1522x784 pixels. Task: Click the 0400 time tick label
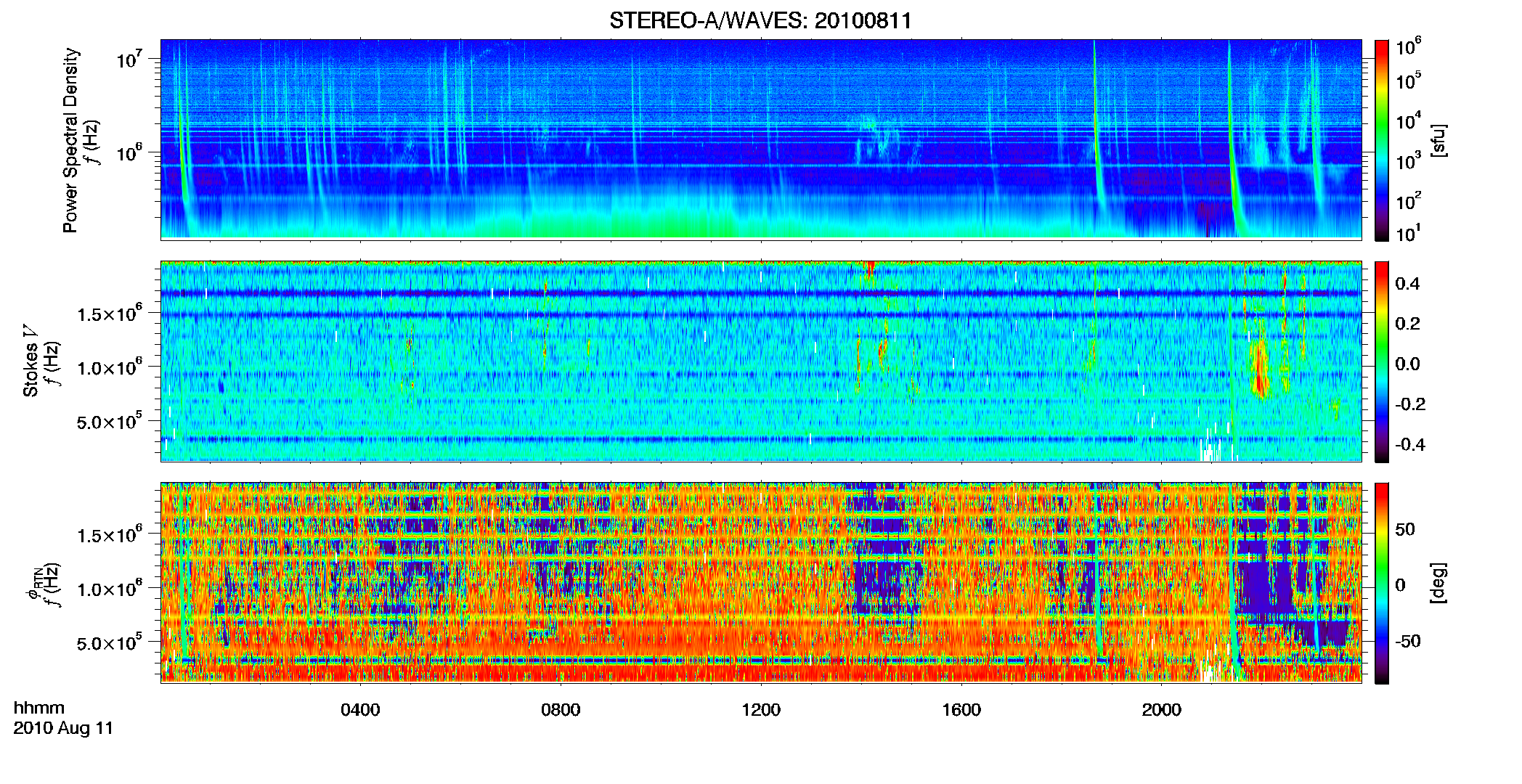[x=360, y=710]
